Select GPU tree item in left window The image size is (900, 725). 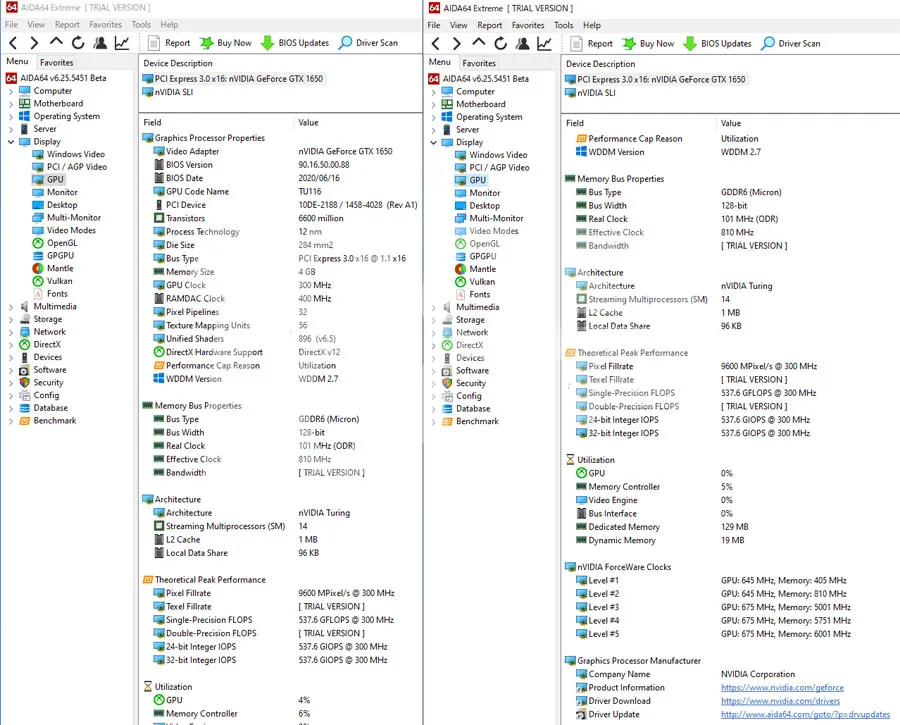click(48, 179)
